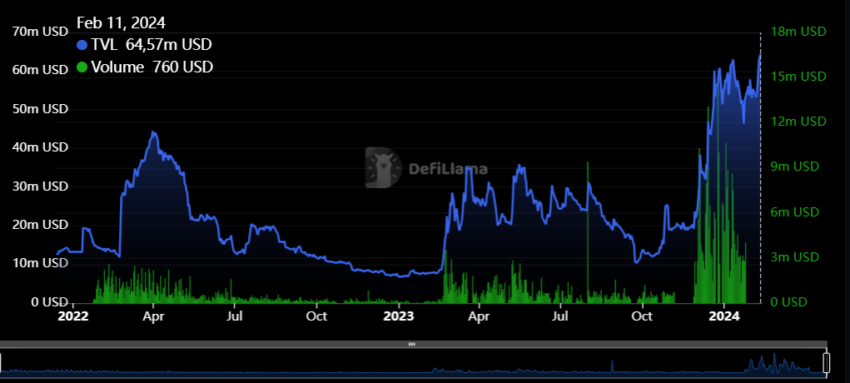850x383 pixels.
Task: Click the right handle of the range slider
Action: (x=826, y=363)
